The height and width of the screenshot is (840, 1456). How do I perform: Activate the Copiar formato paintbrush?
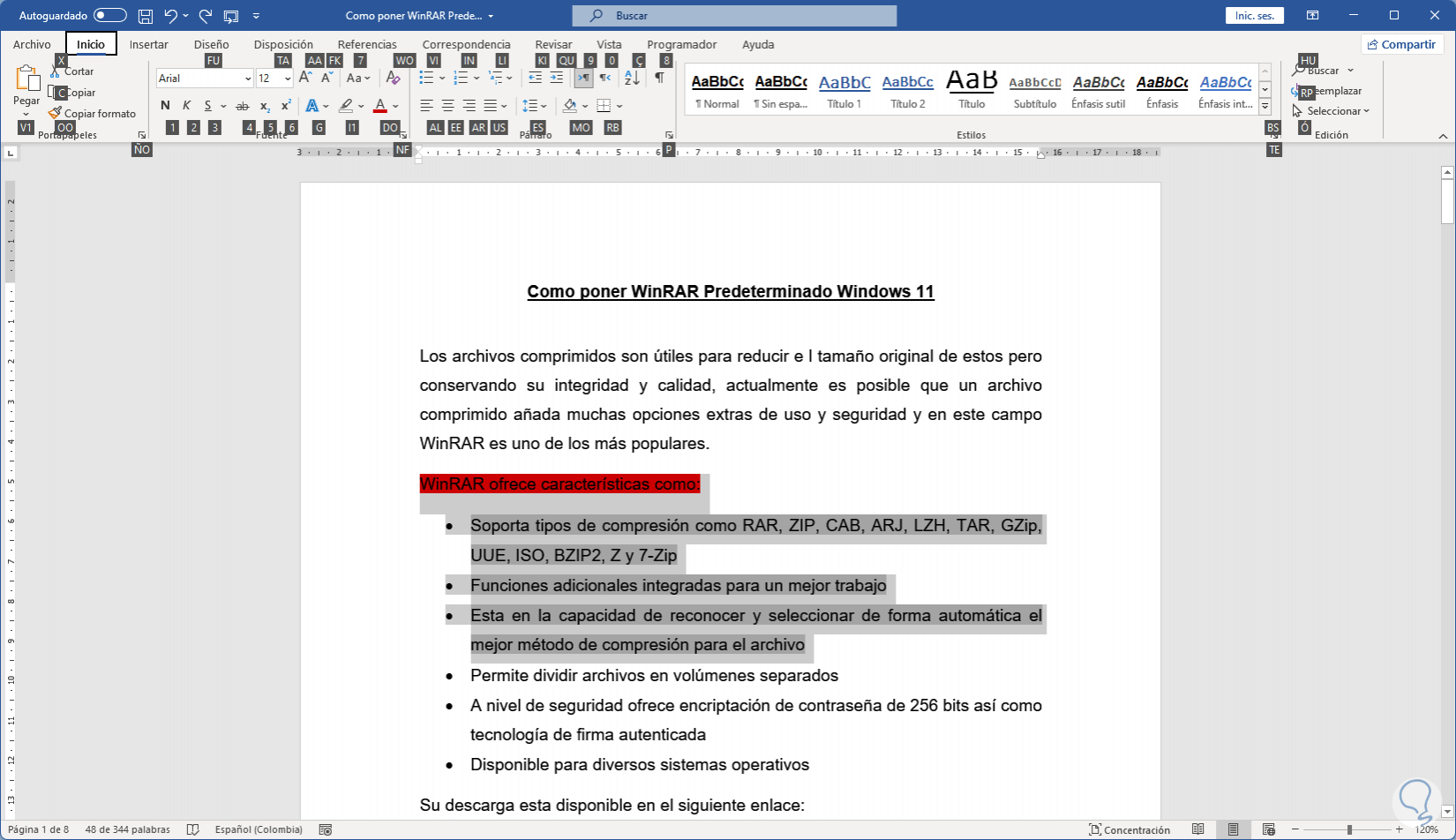[93, 113]
